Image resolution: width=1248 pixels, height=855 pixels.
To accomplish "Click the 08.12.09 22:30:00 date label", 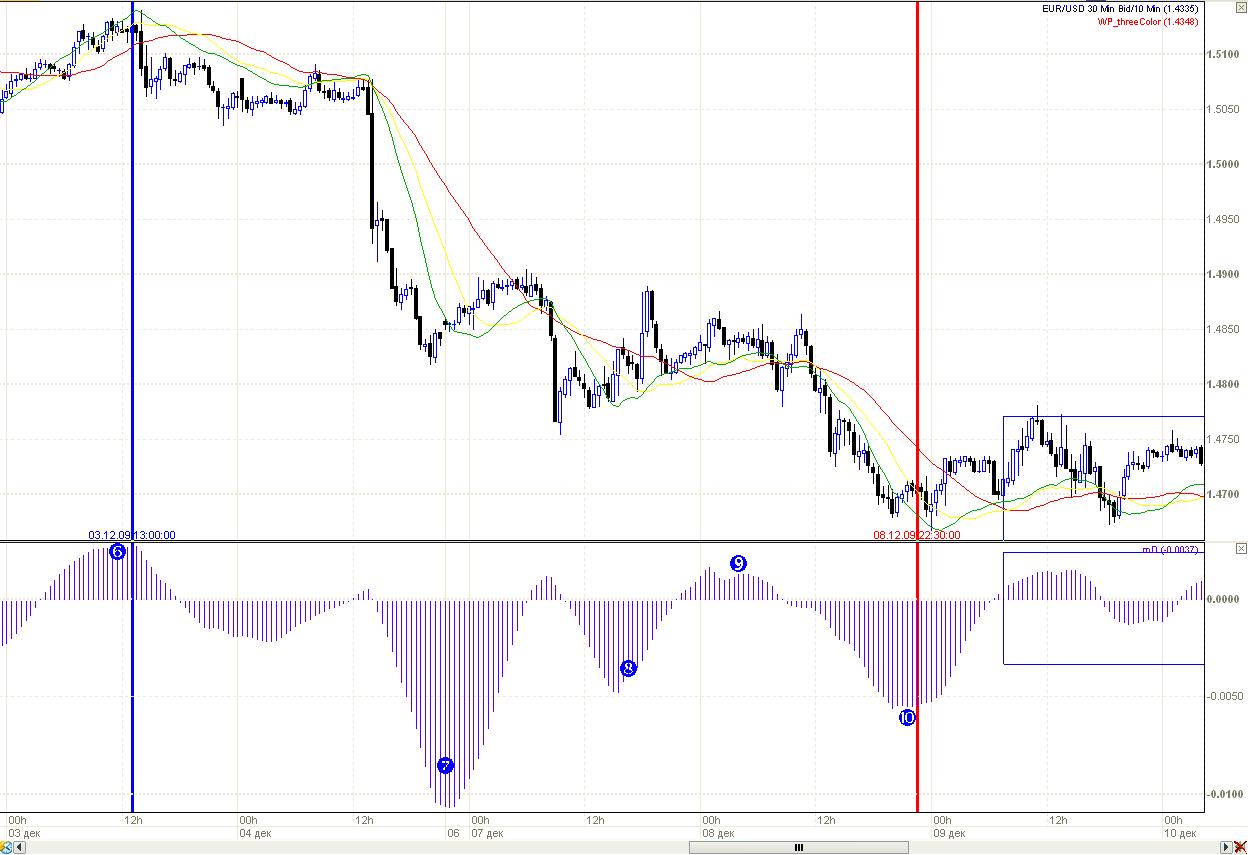I will click(x=917, y=535).
